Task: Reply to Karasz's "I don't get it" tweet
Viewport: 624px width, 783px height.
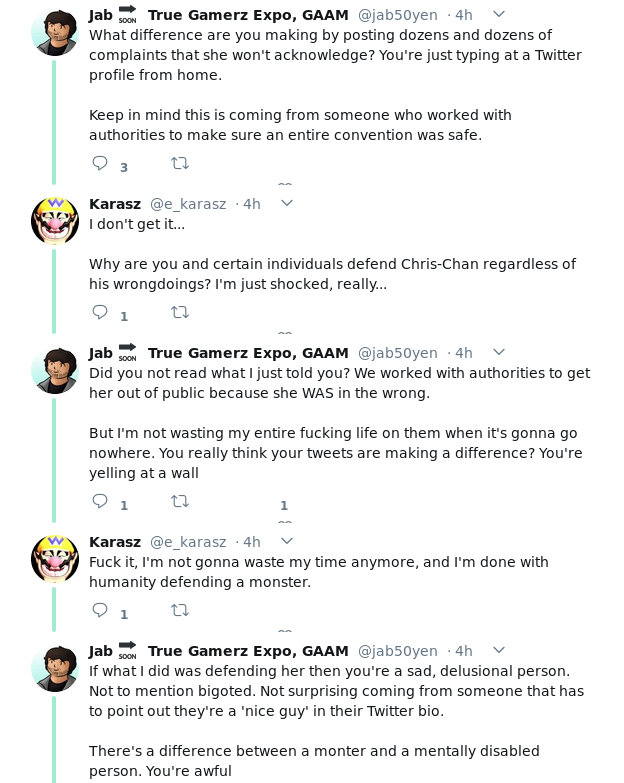Action: coord(100,312)
